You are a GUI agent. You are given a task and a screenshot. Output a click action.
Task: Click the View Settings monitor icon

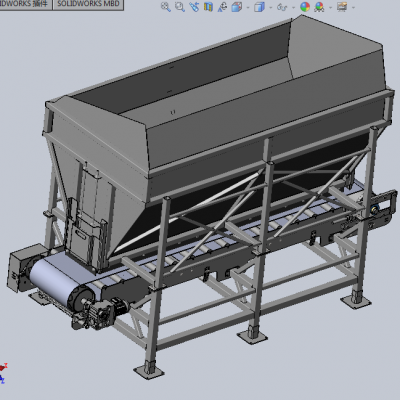point(342,7)
